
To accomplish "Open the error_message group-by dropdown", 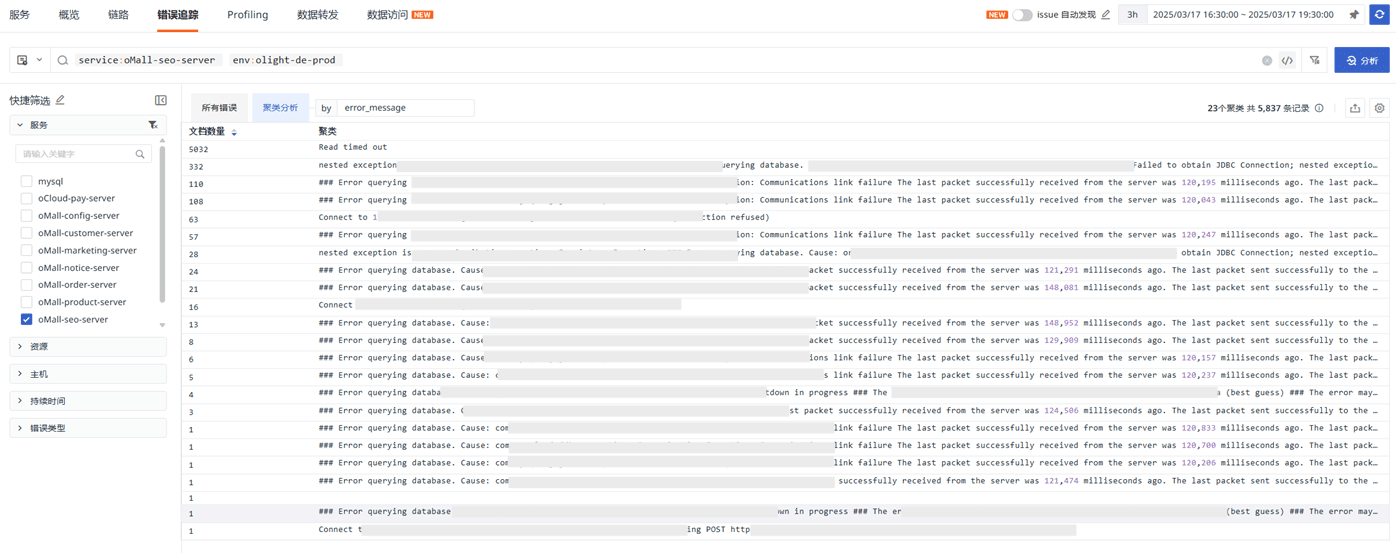I will tap(404, 108).
